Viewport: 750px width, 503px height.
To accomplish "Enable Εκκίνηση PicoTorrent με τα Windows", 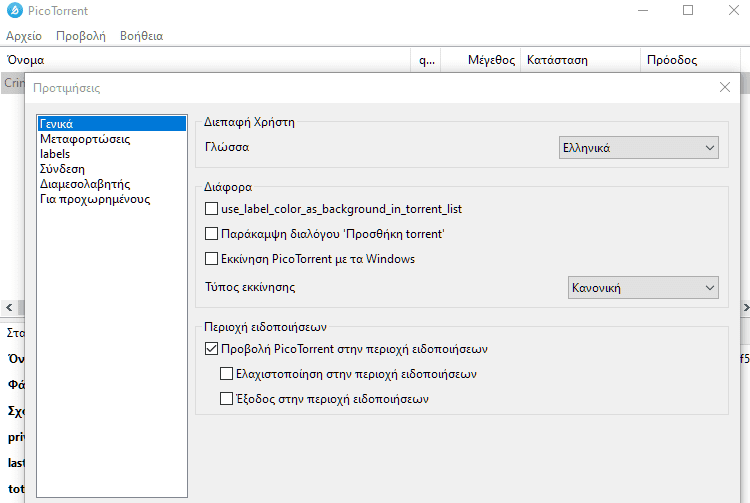I will click(211, 259).
